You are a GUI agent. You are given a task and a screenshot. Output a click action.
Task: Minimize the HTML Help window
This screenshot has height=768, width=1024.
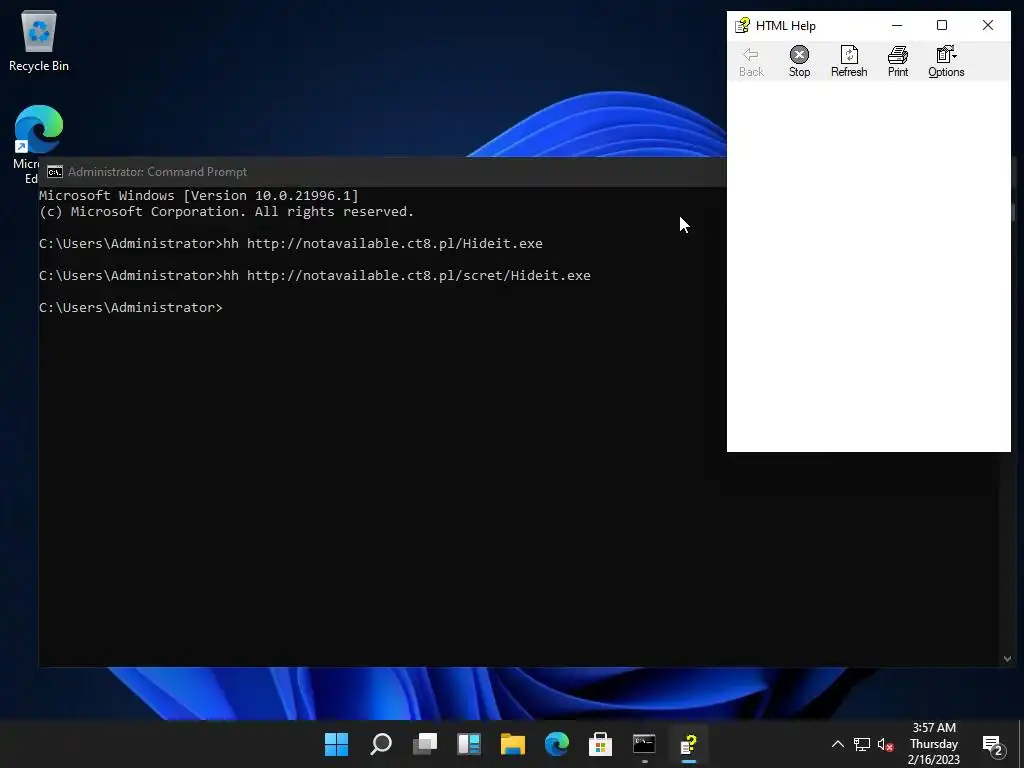click(897, 25)
